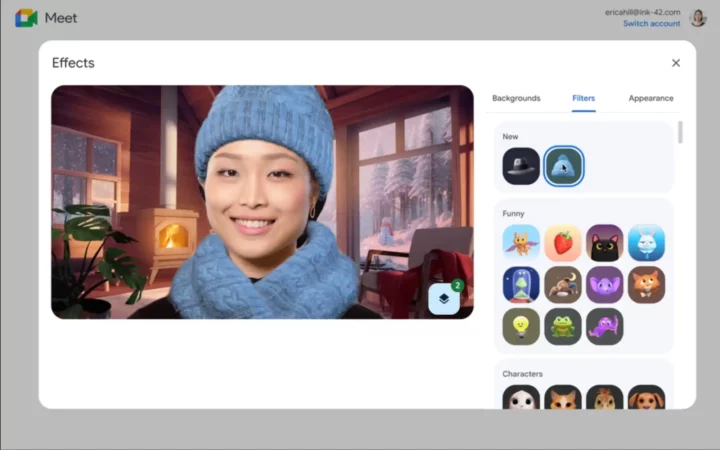Choose the purple dancing dinosaur filter
Image resolution: width=720 pixels, height=450 pixels.
(605, 326)
